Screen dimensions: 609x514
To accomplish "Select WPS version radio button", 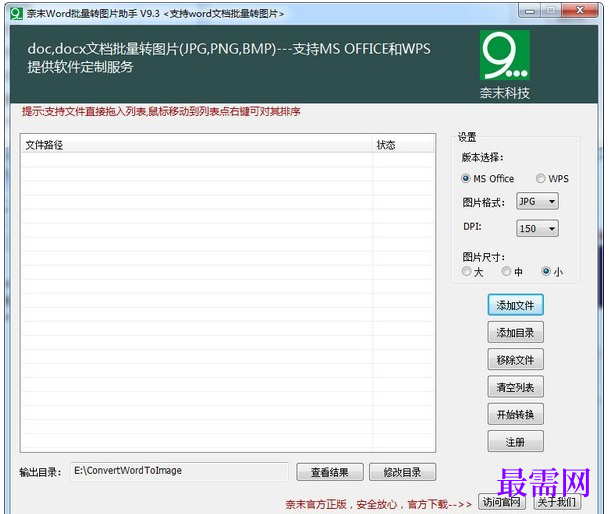I will pyautogui.click(x=540, y=178).
